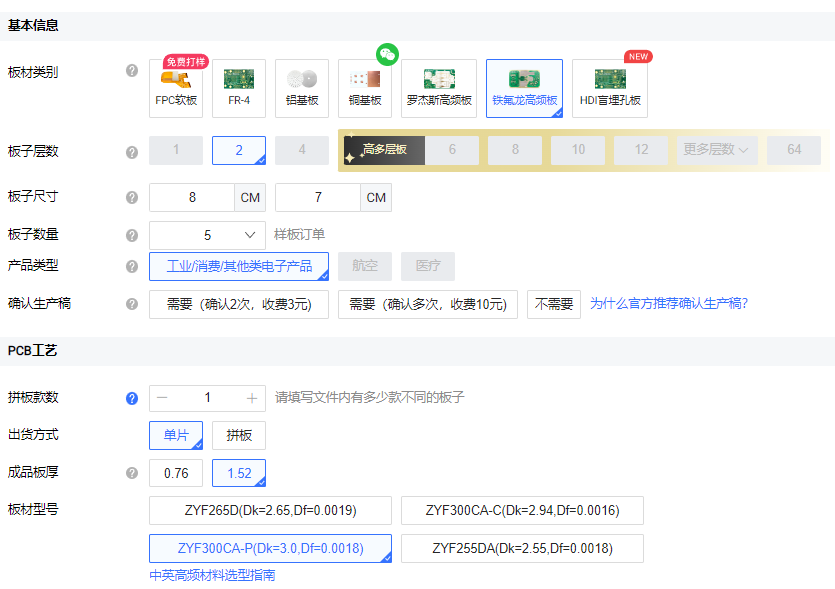Open the board quantity dropdown showing 5
This screenshot has width=835, height=589.
point(206,234)
